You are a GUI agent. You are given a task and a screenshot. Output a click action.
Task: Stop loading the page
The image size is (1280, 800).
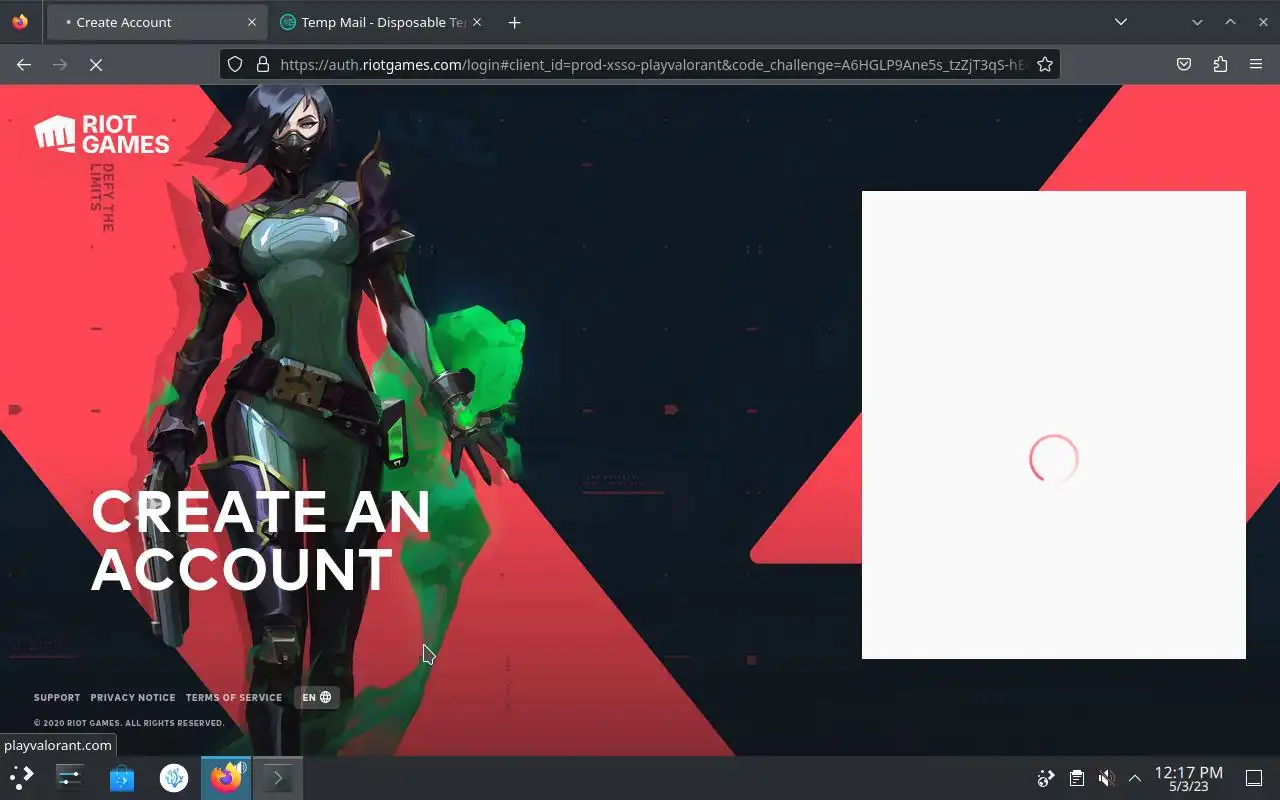[x=96, y=64]
